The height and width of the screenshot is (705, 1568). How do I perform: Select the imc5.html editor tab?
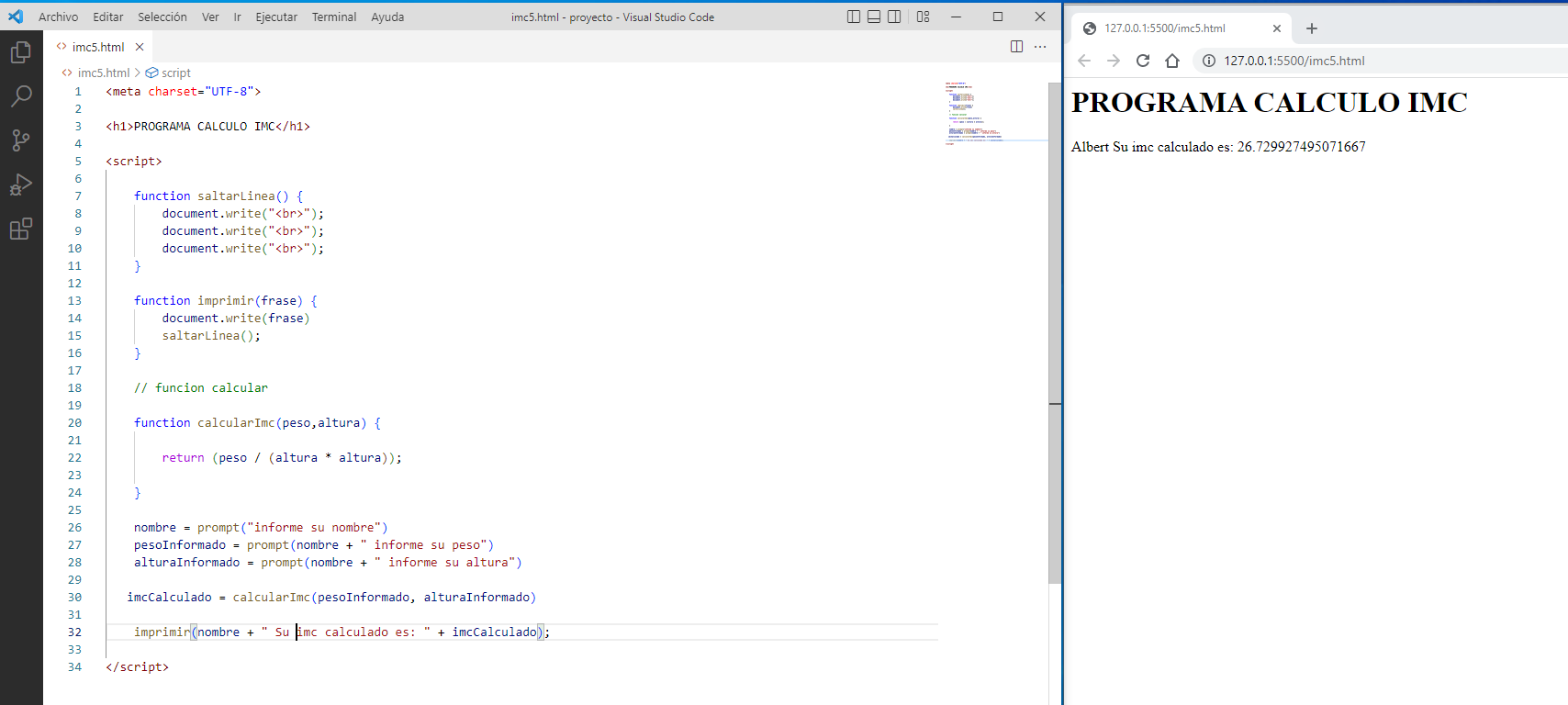[98, 47]
